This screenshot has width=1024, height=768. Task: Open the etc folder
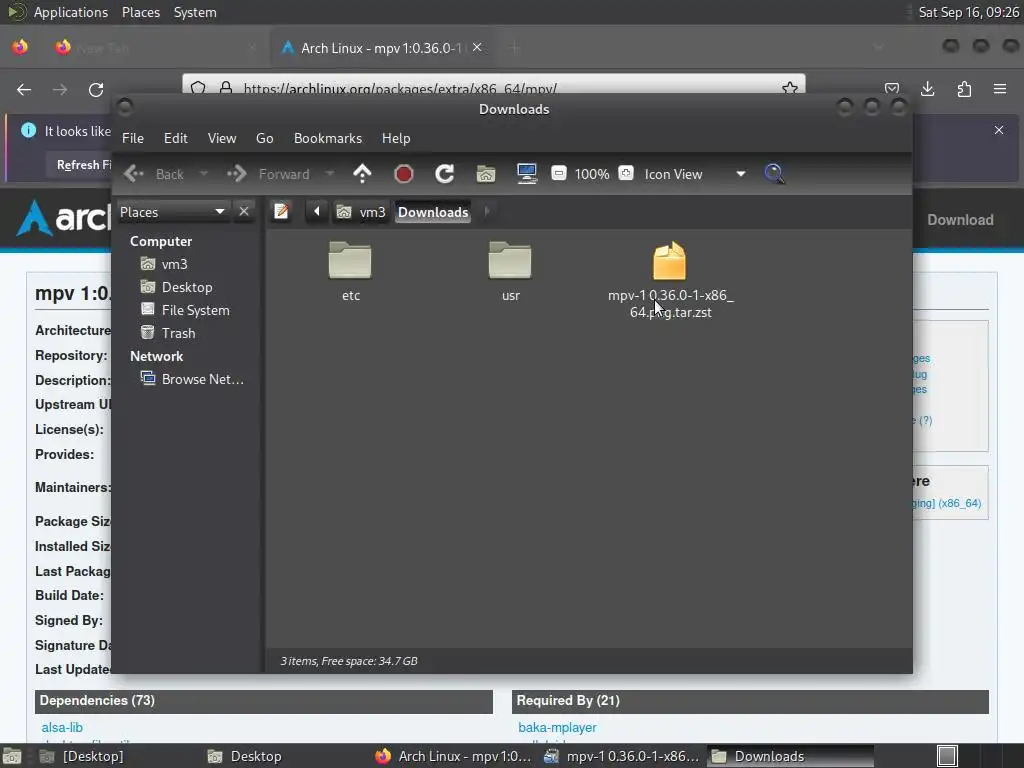pos(350,271)
